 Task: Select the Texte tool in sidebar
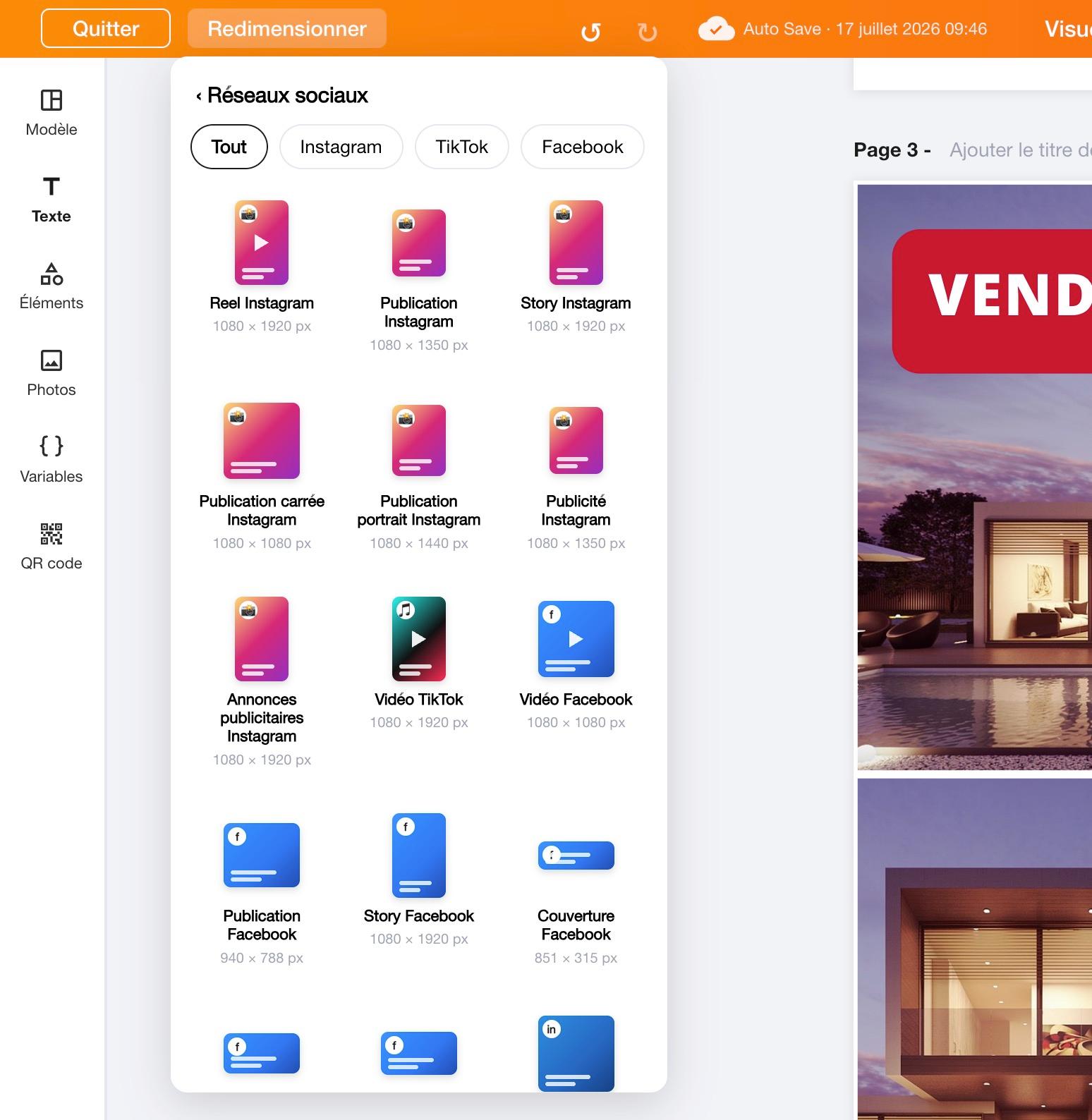tap(51, 187)
